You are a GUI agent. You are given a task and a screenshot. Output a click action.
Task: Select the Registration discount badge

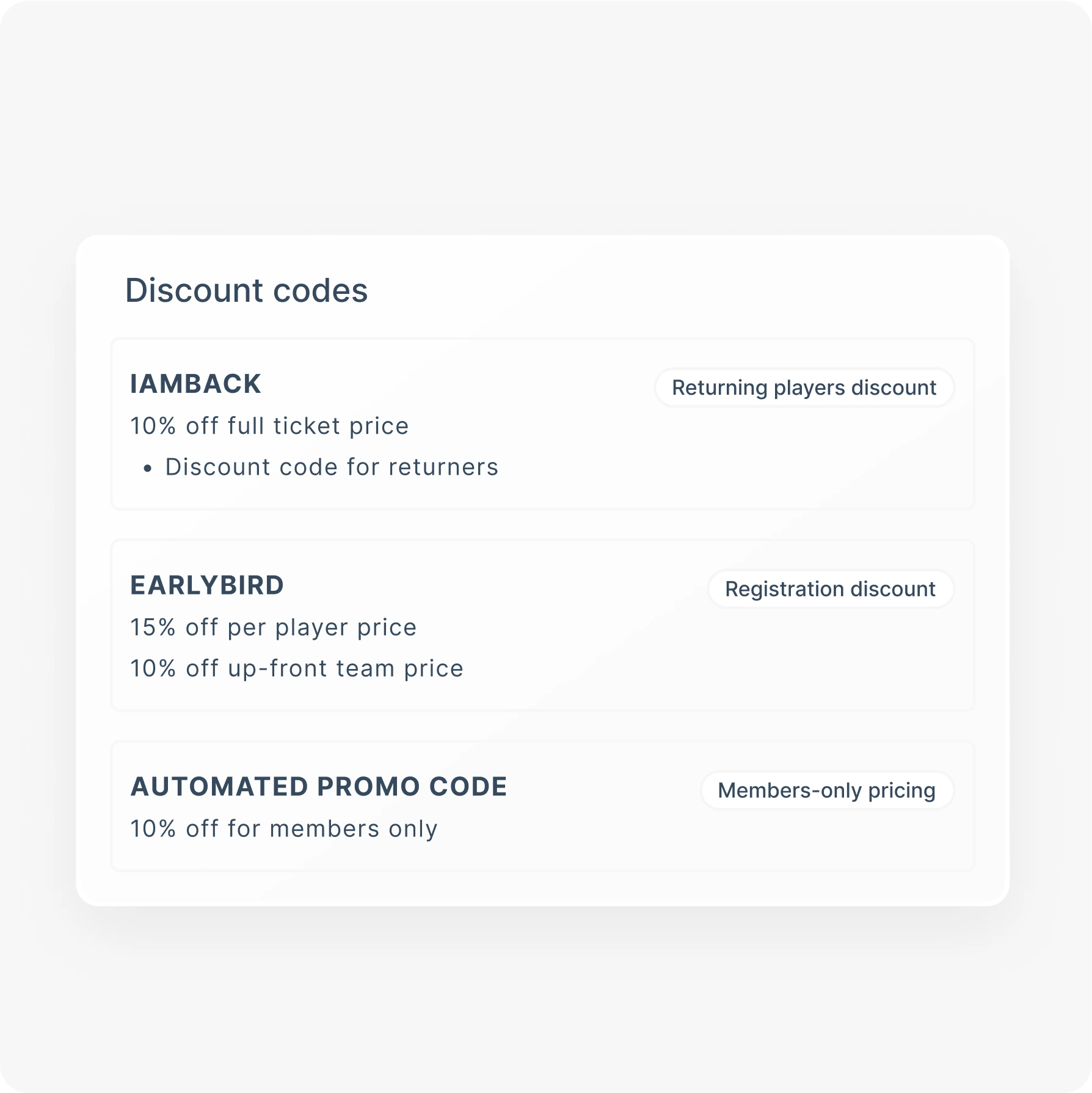[830, 589]
